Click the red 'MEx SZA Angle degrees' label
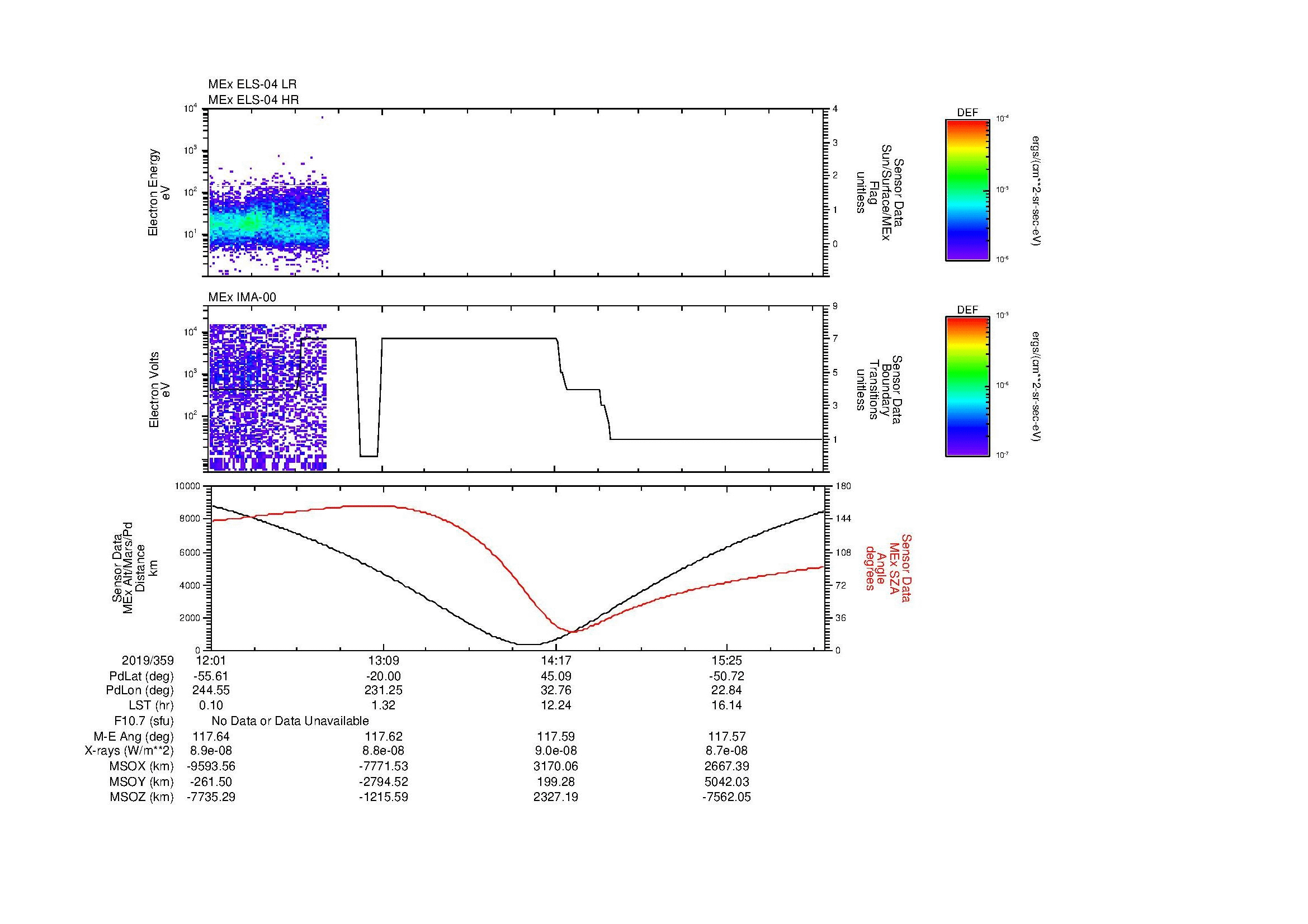Screen dimensions: 1308x924 (882, 567)
